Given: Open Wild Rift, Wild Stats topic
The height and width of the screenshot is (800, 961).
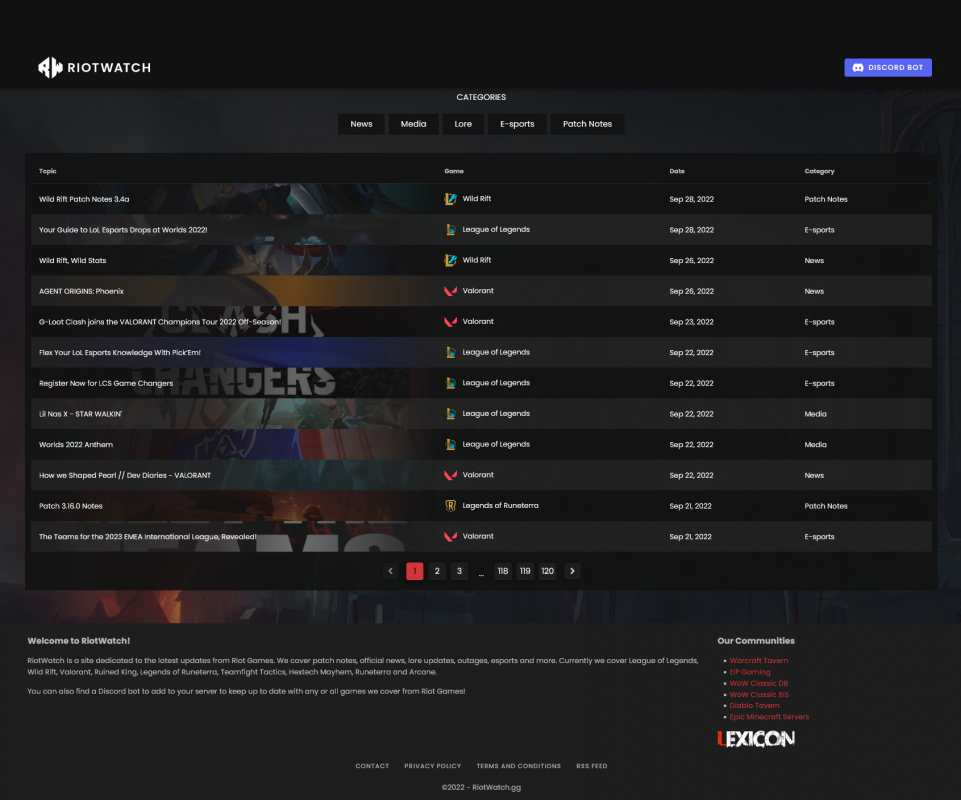Looking at the screenshot, I should (72, 261).
